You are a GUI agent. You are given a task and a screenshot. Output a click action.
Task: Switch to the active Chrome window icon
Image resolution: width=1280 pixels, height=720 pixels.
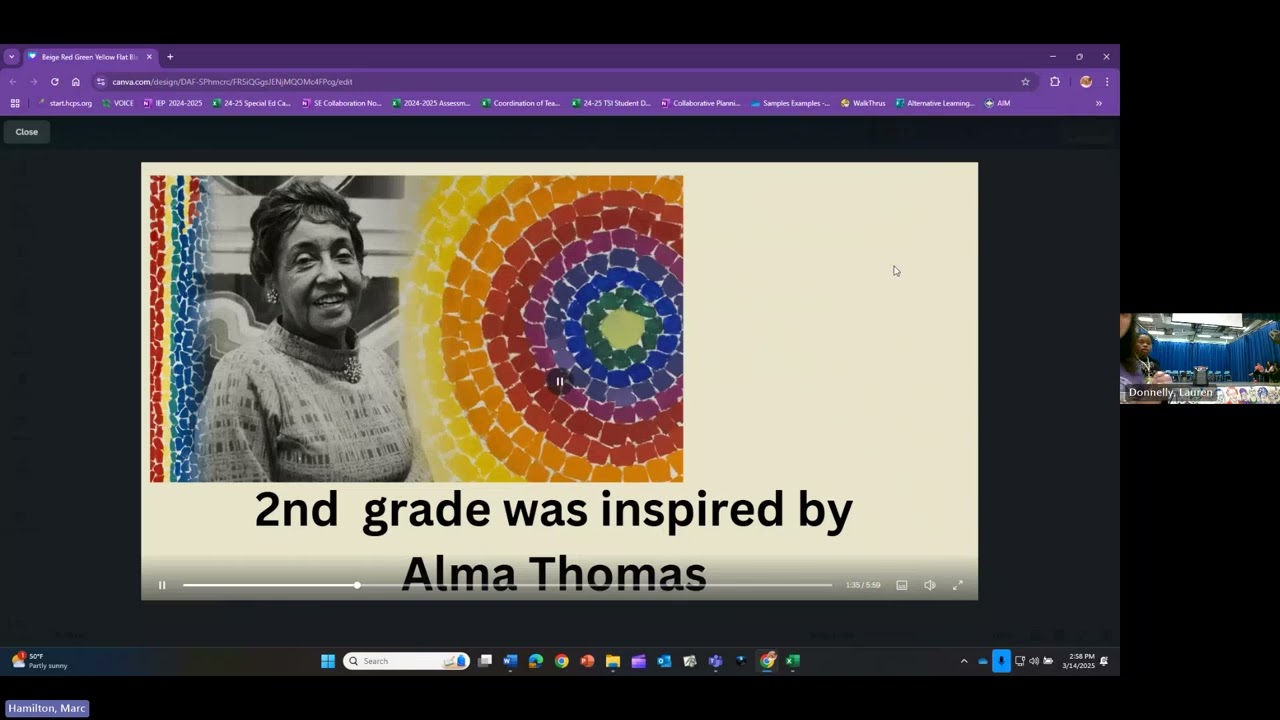click(x=767, y=661)
